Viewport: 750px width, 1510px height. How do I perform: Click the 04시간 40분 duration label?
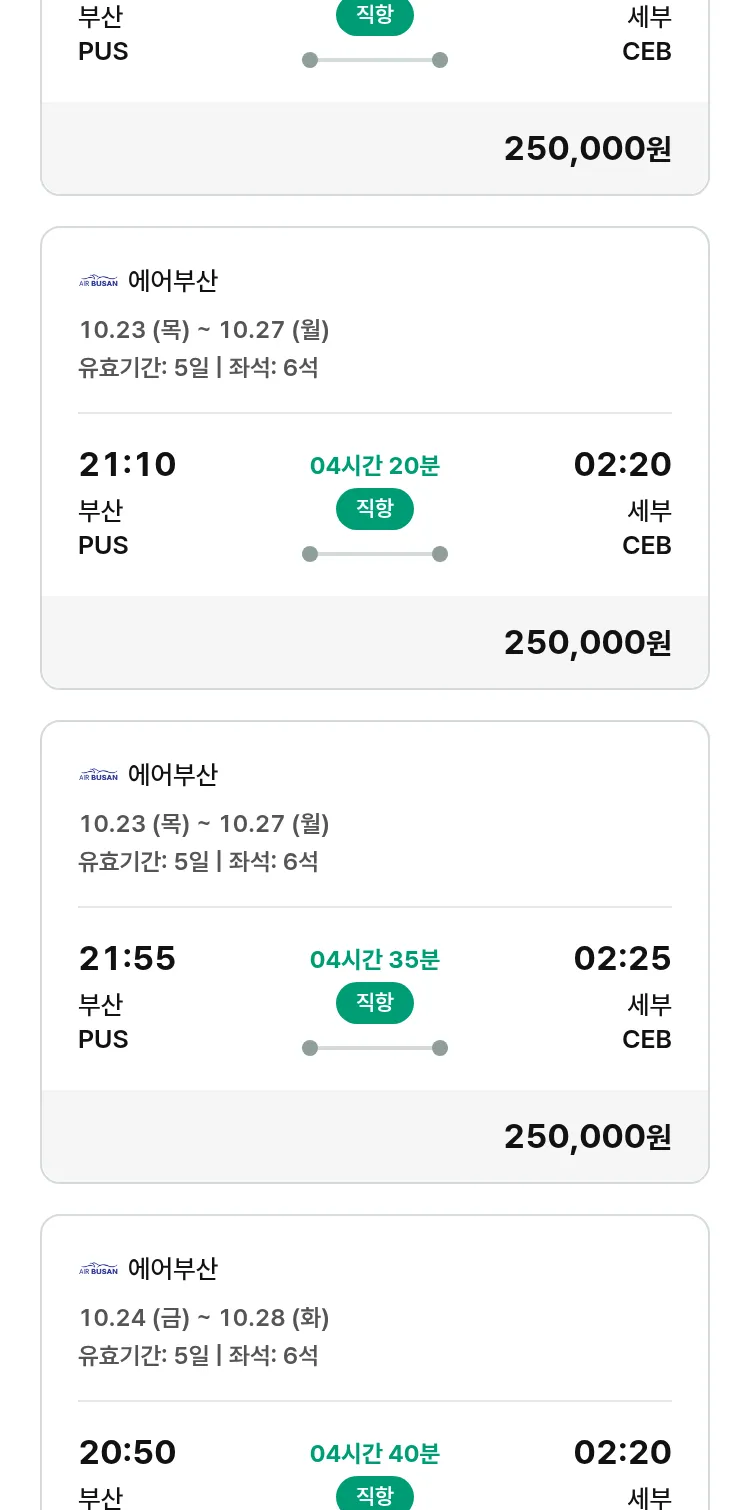click(375, 1453)
